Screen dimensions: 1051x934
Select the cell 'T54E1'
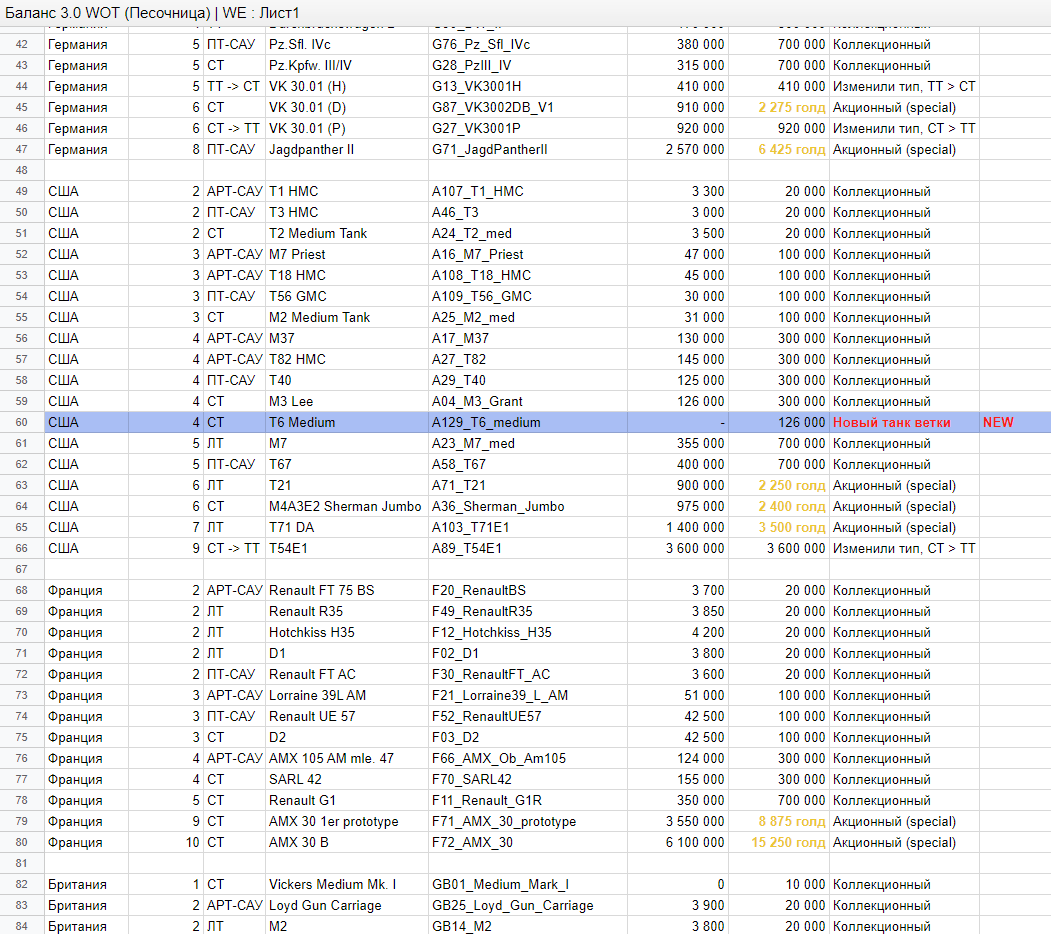tap(347, 548)
